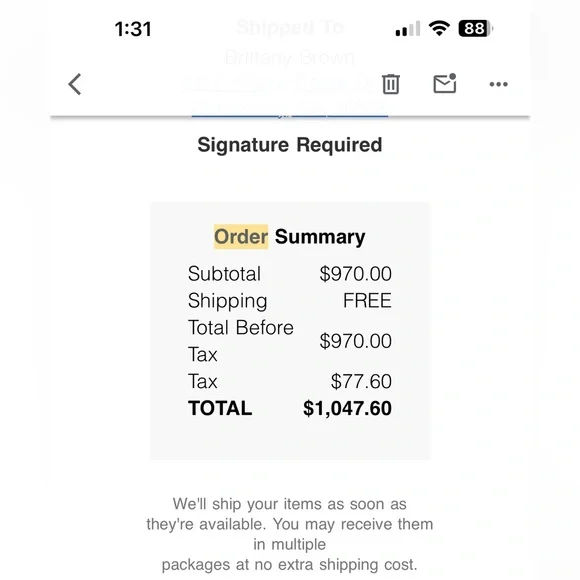Go back using the left chevron

[75, 84]
